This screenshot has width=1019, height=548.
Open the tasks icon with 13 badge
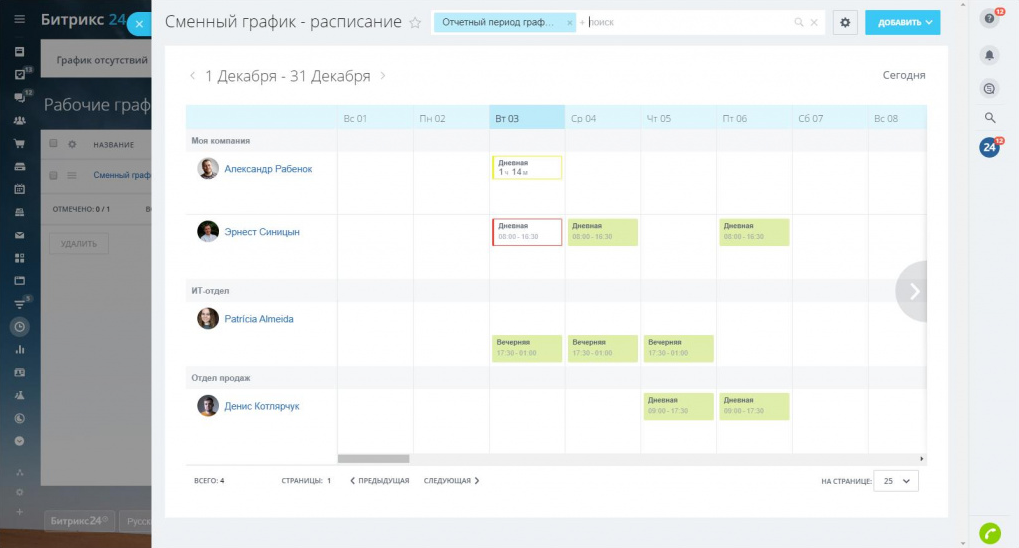(x=19, y=74)
